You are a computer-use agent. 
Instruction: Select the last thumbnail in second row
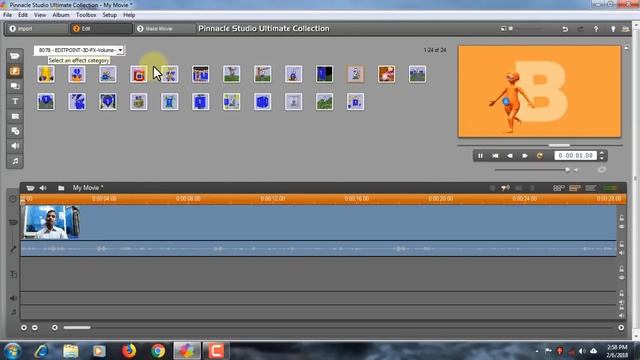pyautogui.click(x=356, y=102)
